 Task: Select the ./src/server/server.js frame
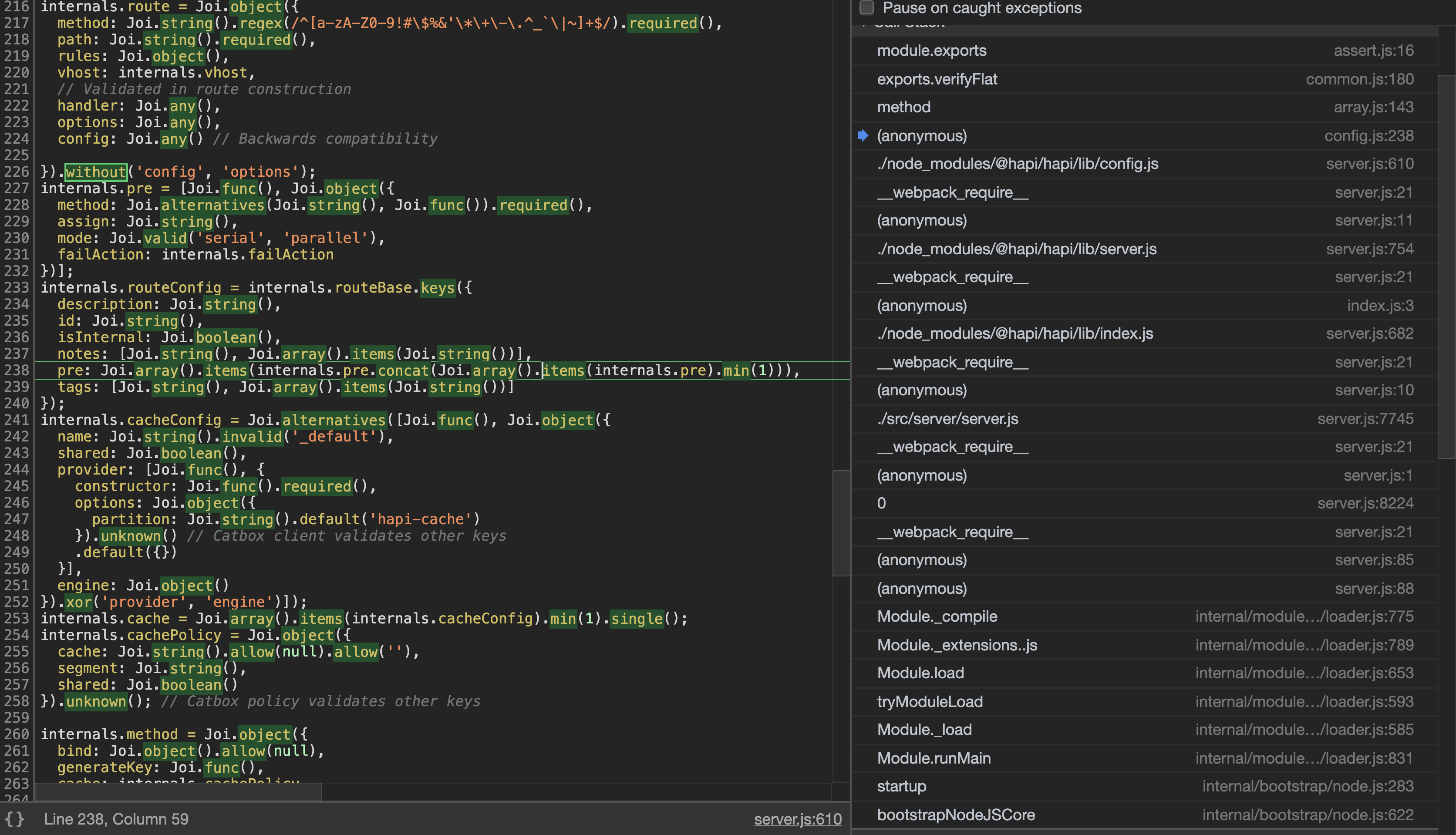click(x=947, y=419)
